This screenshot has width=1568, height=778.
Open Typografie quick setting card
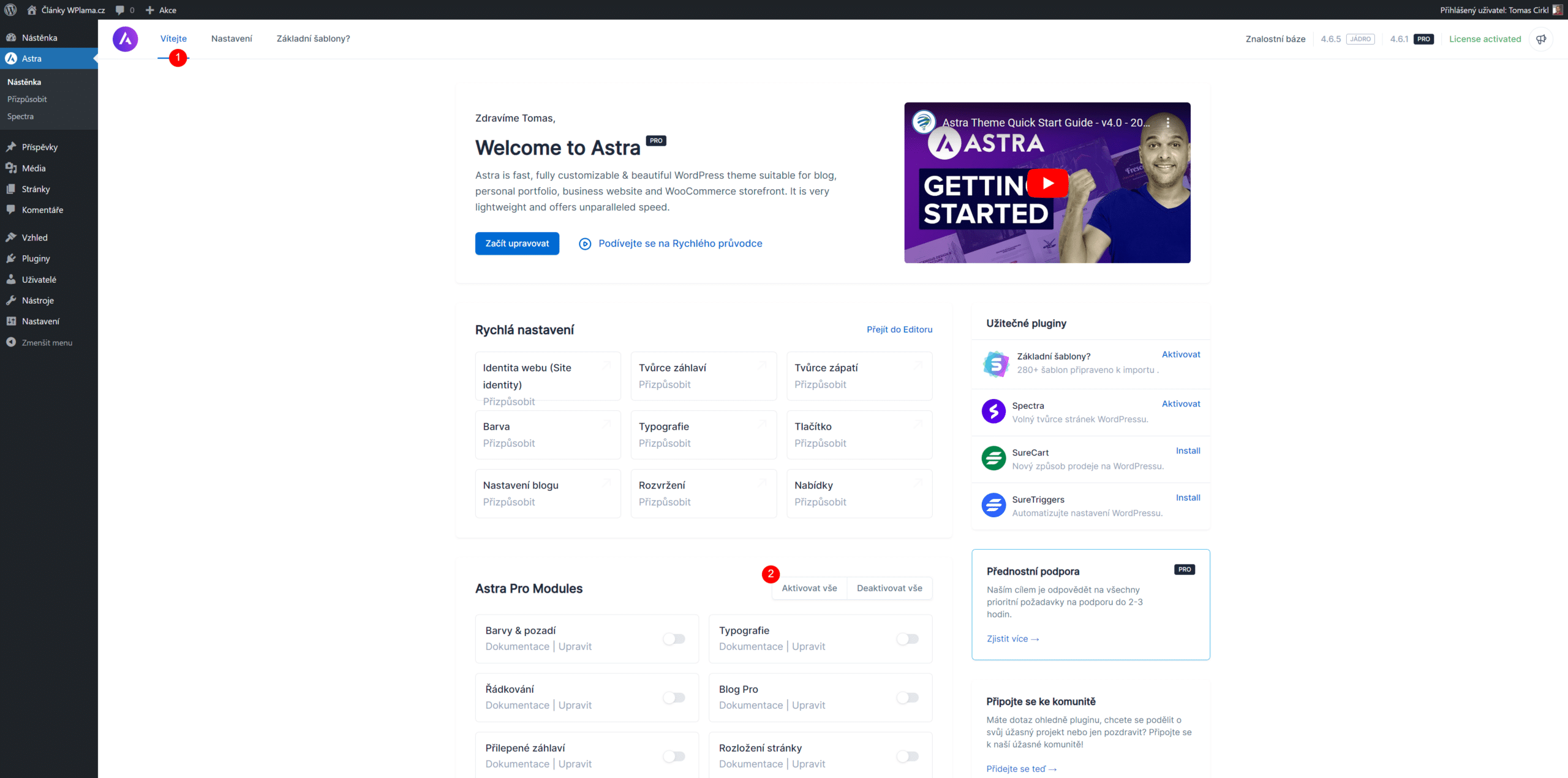tap(703, 435)
